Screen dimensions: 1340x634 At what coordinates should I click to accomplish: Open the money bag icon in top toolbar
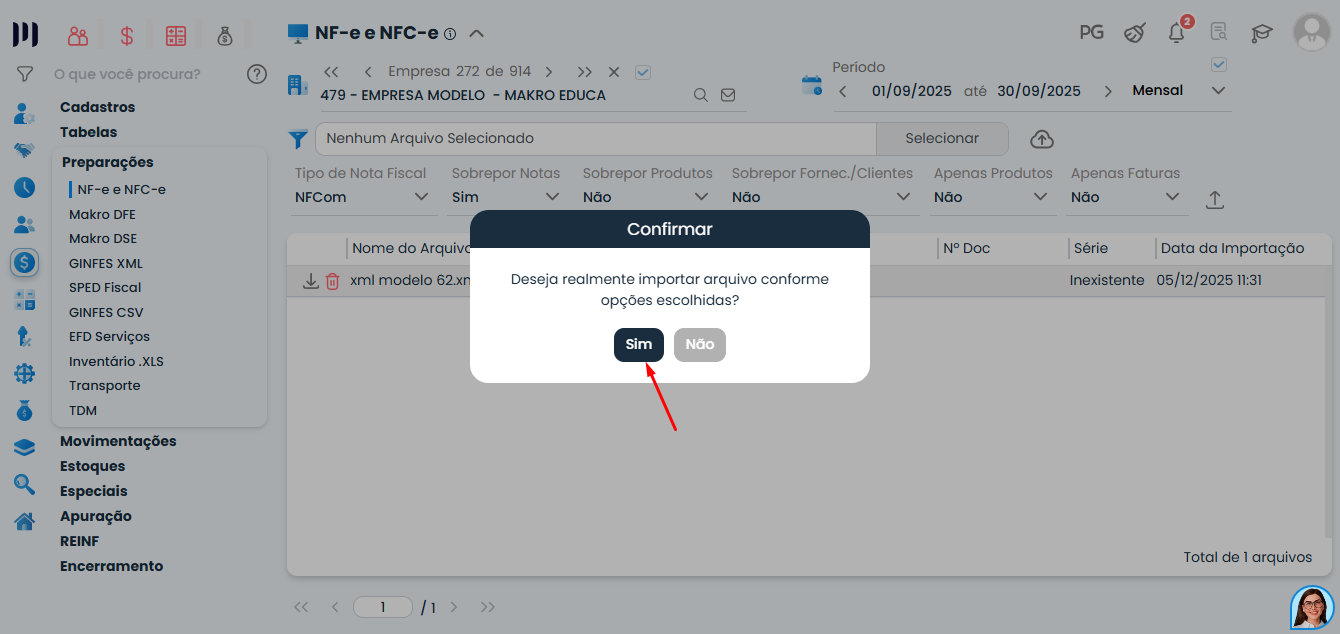(225, 36)
